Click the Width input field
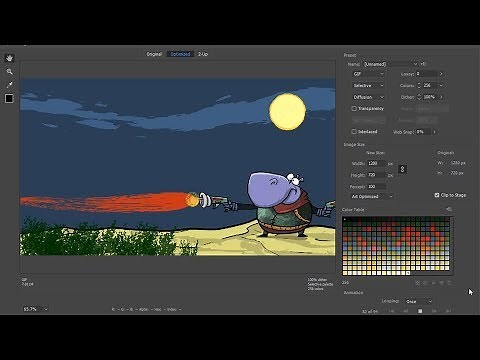The width and height of the screenshot is (480, 360). 376,163
